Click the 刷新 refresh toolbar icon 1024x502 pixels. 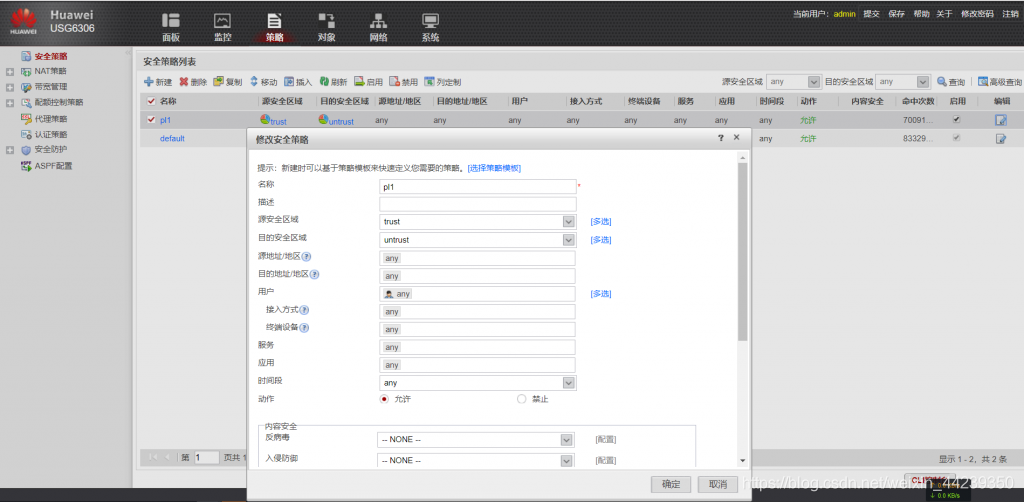click(x=324, y=82)
